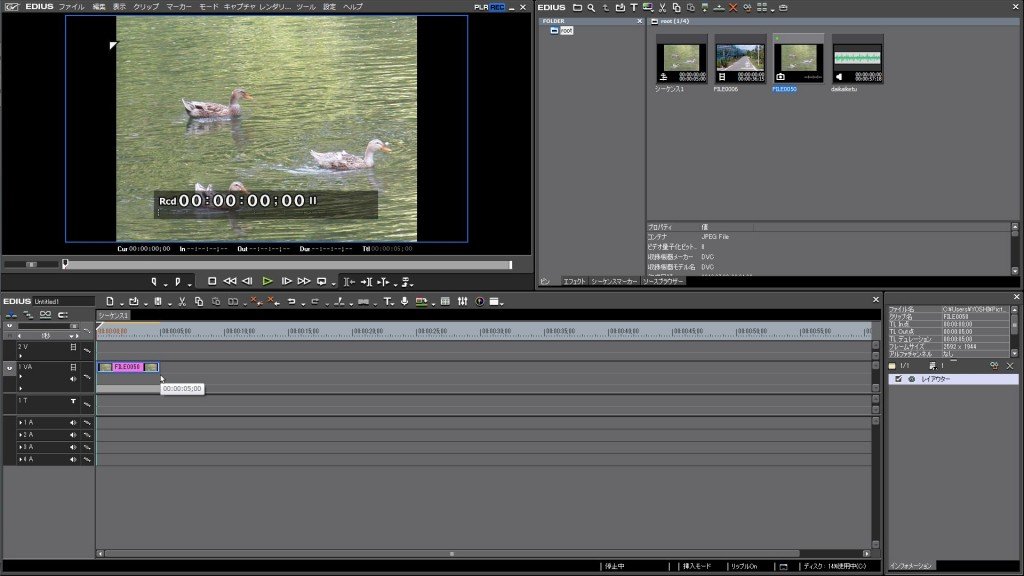
Task: Toggle video mute on 1 VA track
Action: point(73,368)
